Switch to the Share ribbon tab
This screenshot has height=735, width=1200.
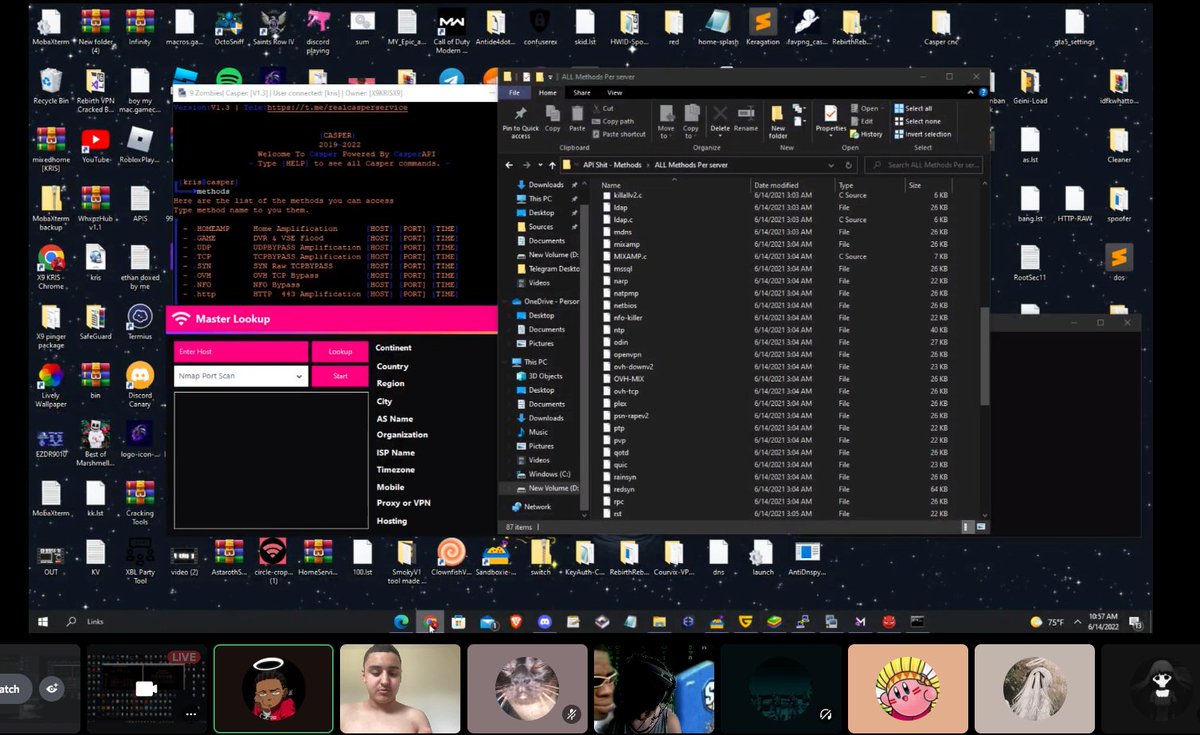point(581,93)
